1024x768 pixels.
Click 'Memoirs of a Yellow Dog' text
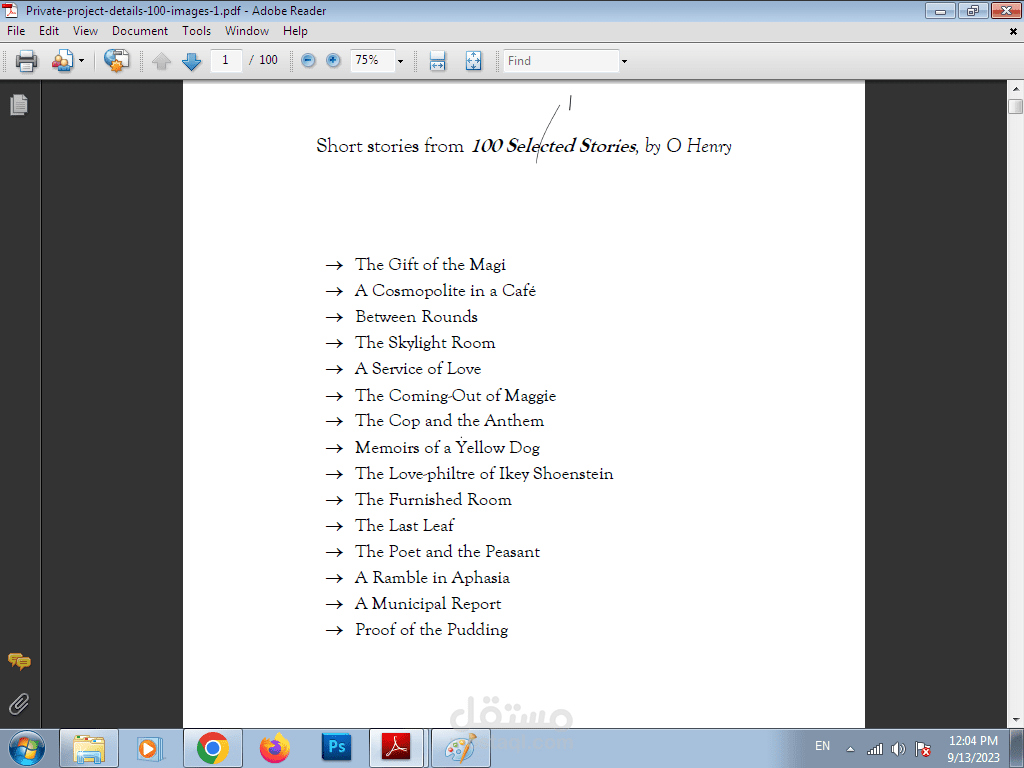[447, 448]
